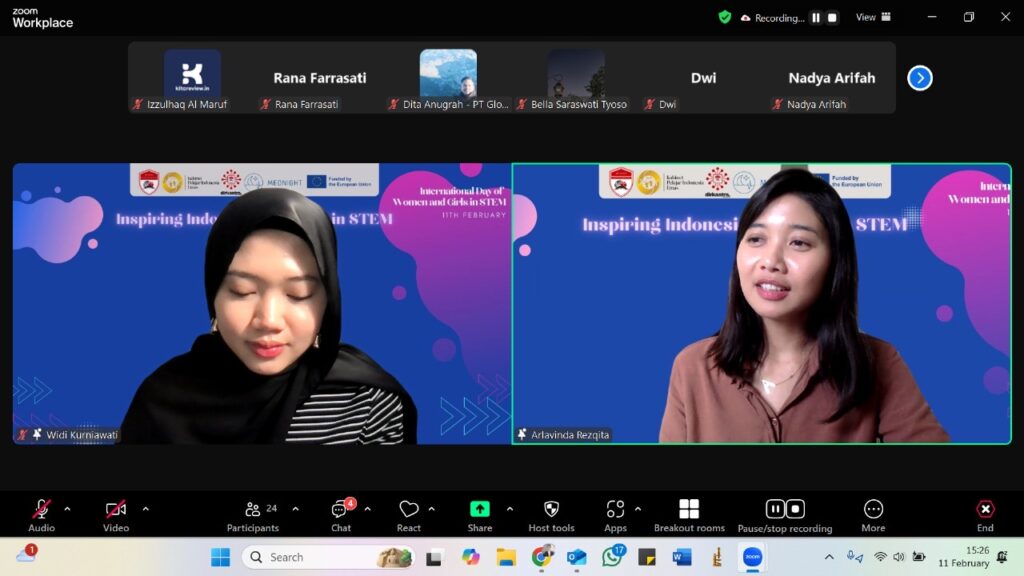The height and width of the screenshot is (576, 1024).
Task: Select Dwi participant tile
Action: (703, 78)
